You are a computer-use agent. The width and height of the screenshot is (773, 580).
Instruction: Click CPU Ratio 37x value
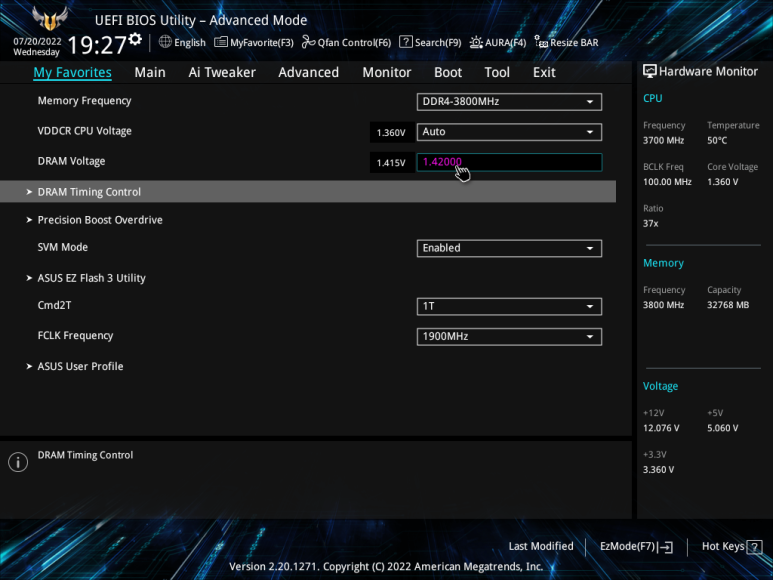pyautogui.click(x=650, y=223)
